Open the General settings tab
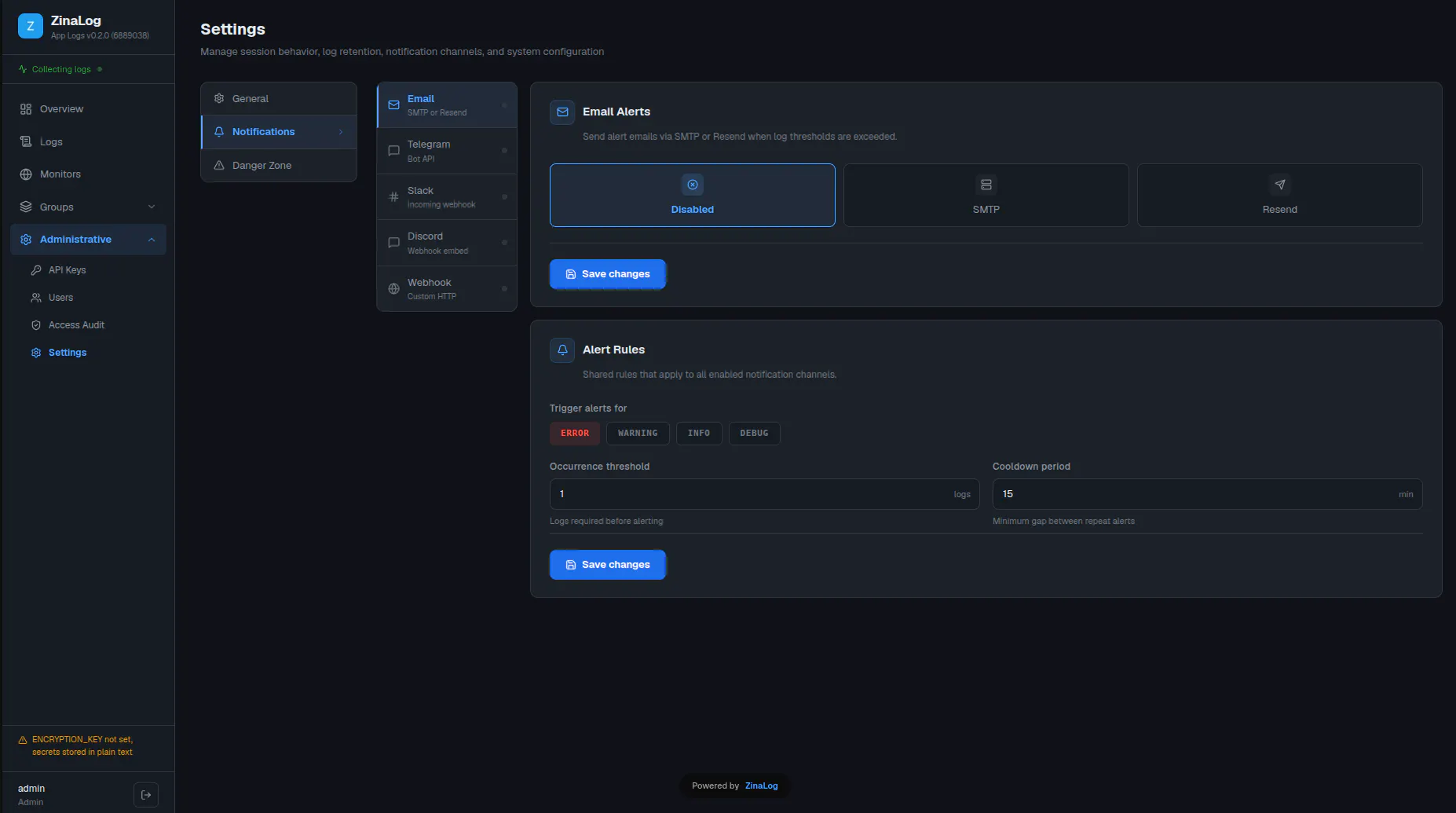 (x=279, y=98)
